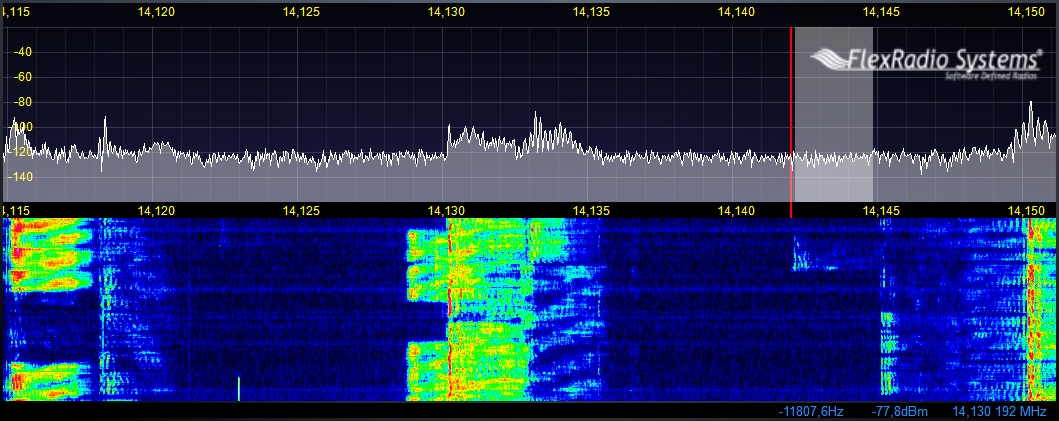Click the -11807,6Hz offset readout
1059x421 pixels.
click(814, 412)
